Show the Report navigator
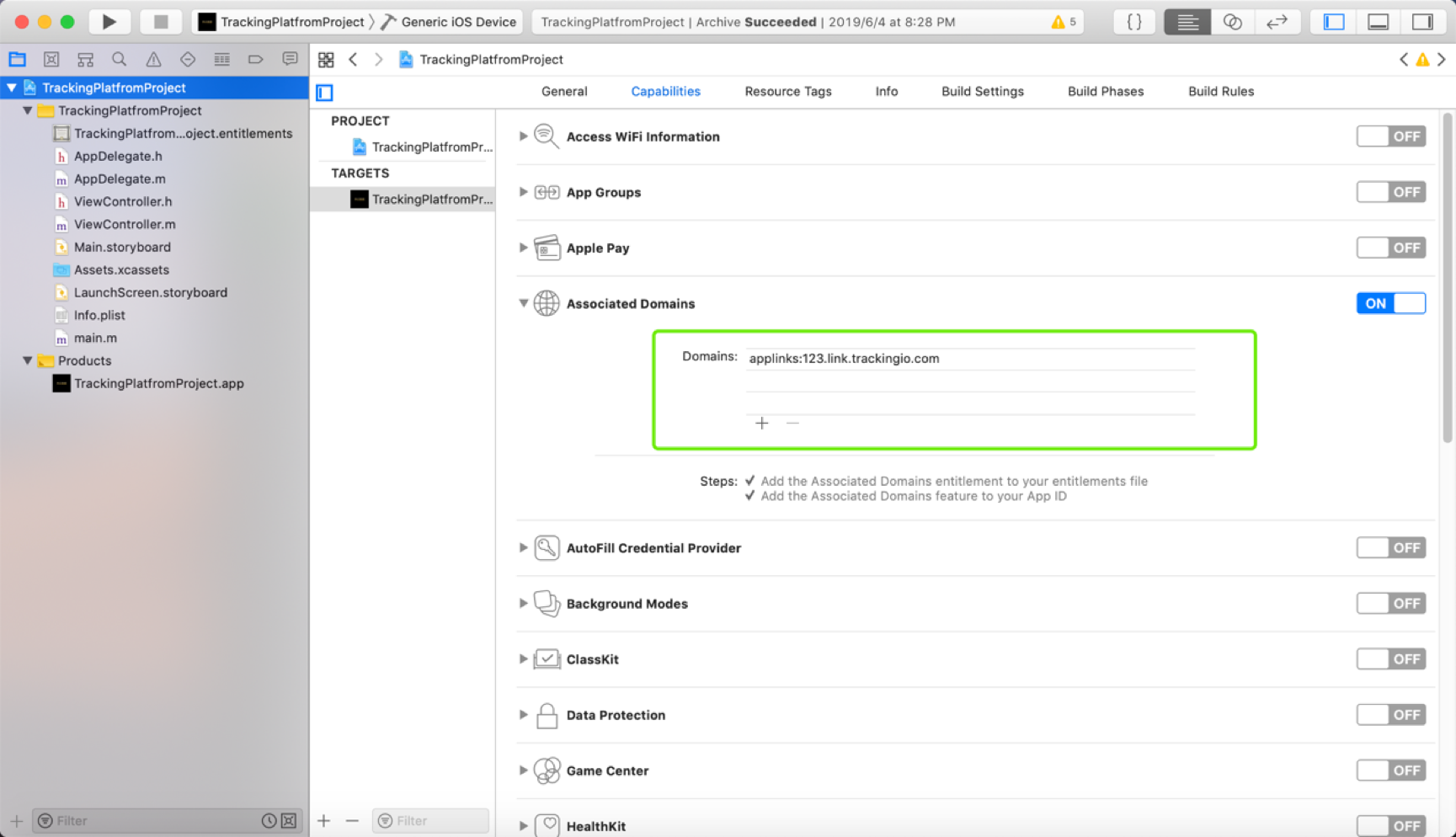1456x837 pixels. 290,59
